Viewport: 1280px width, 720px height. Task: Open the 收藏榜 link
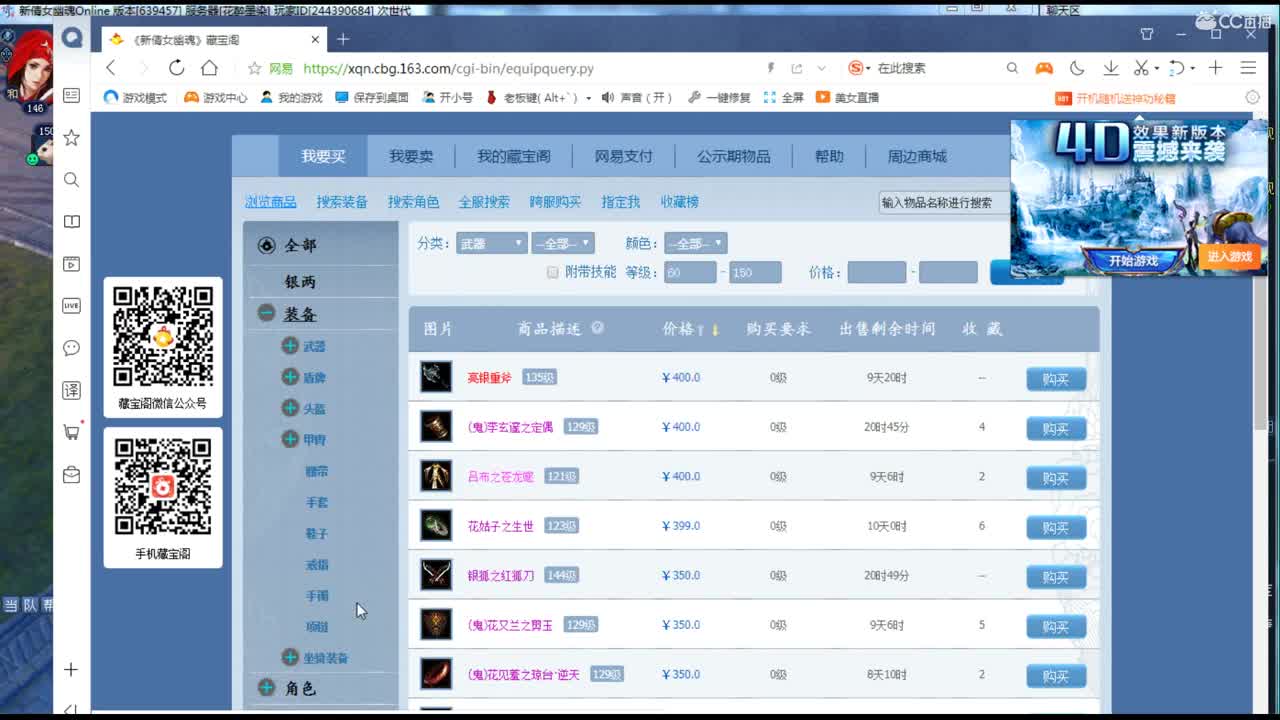[679, 202]
